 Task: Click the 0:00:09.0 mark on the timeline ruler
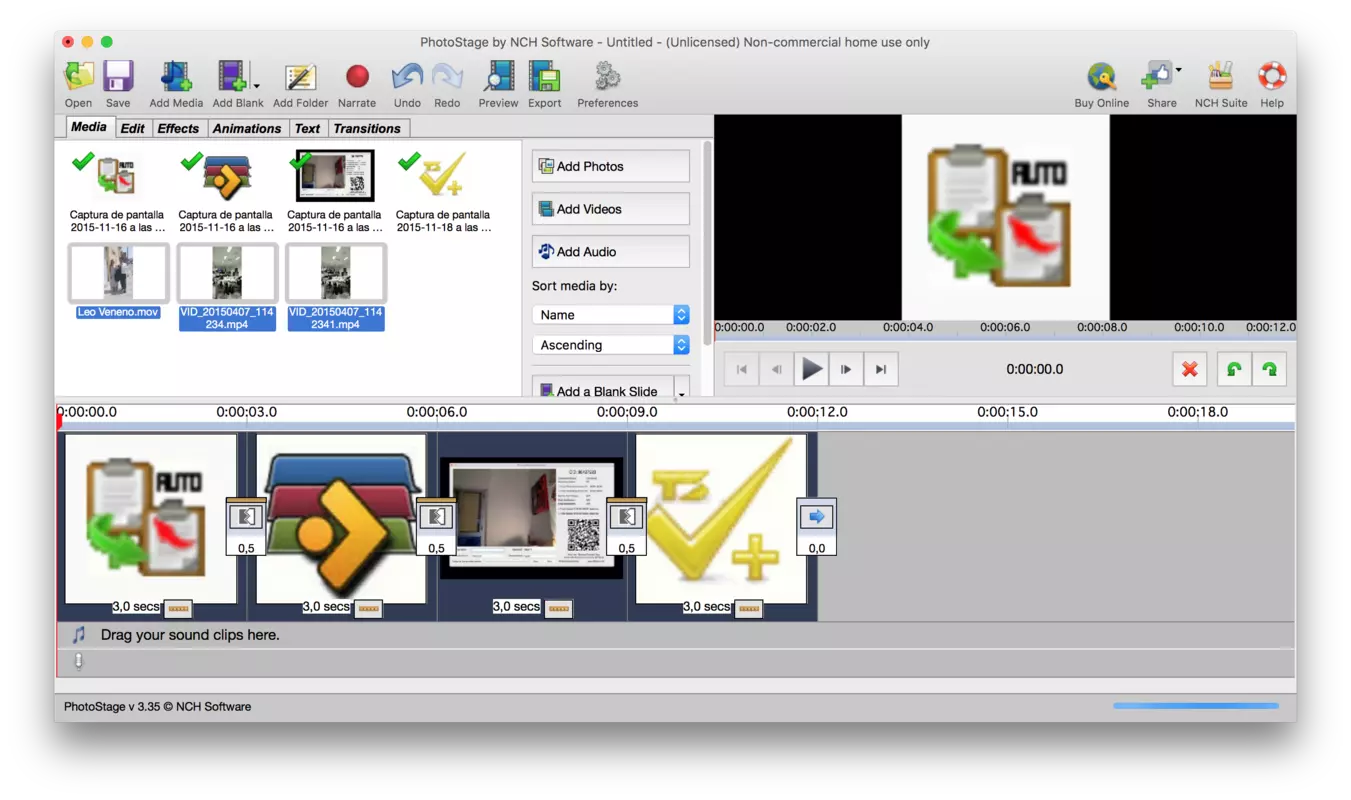(627, 412)
